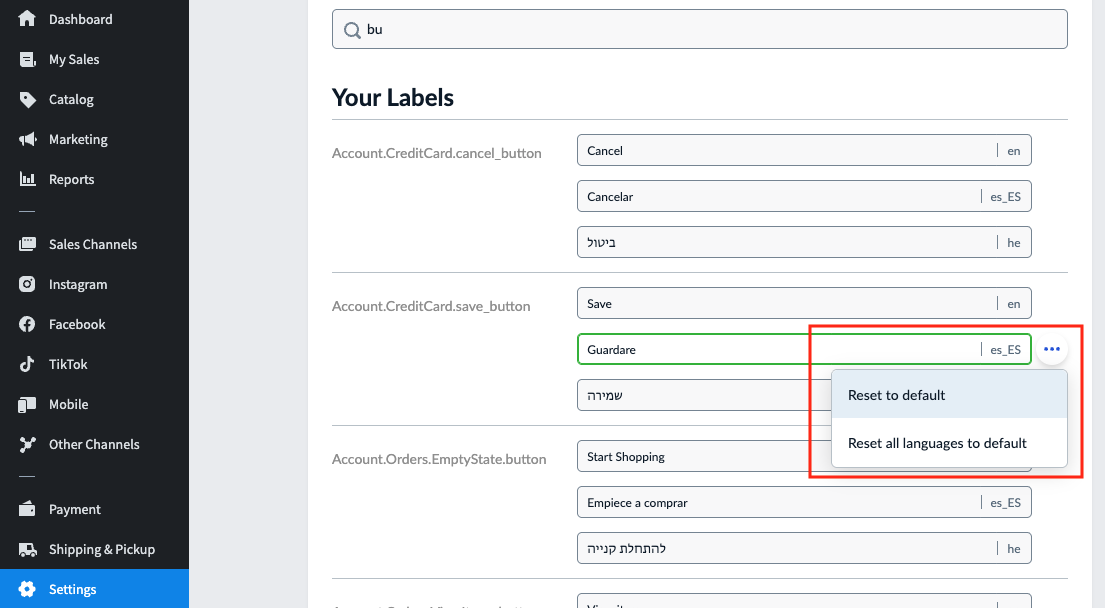Select Reset to default option

click(x=896, y=395)
